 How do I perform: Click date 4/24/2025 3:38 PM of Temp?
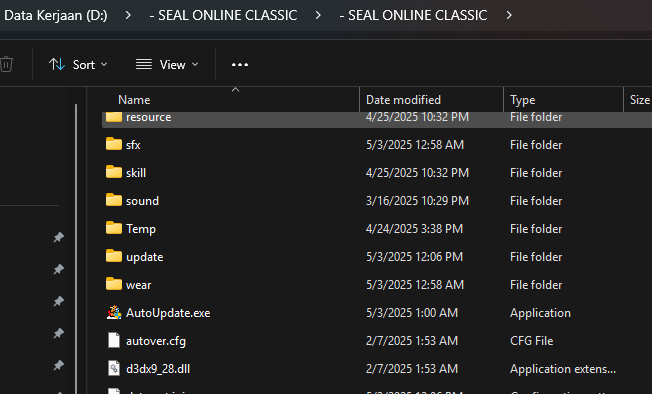click(x=414, y=229)
